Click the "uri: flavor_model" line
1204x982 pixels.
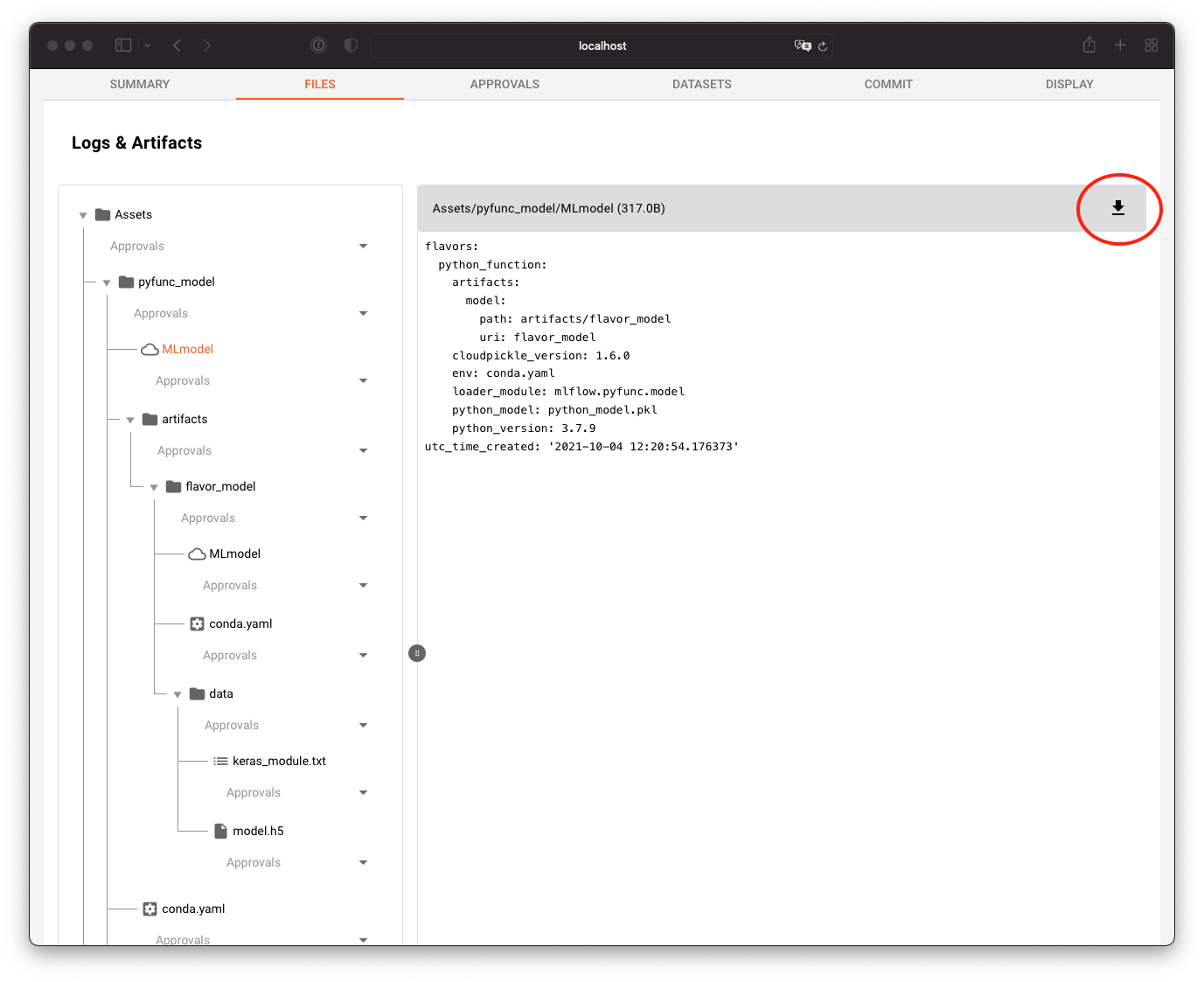click(538, 338)
